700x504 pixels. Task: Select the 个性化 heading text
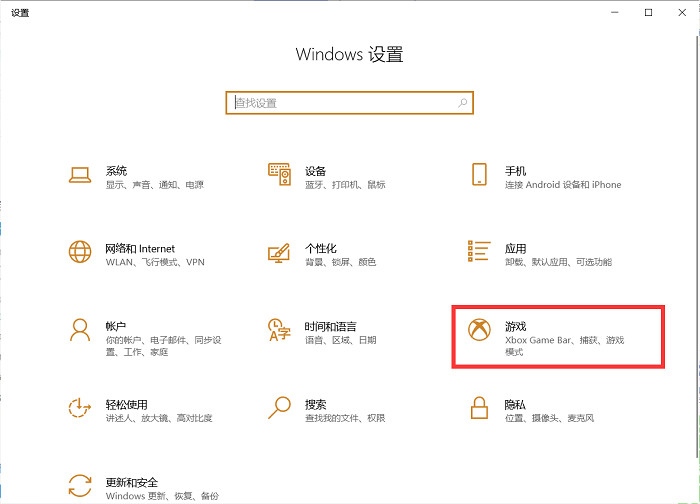tap(321, 248)
